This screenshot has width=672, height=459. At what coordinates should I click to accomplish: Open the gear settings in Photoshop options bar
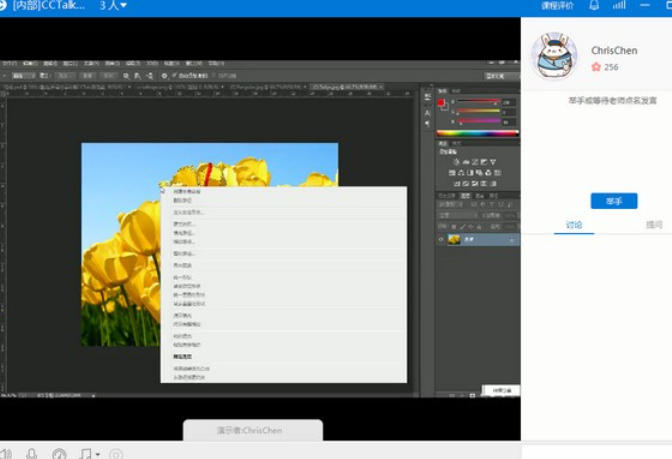pos(164,76)
